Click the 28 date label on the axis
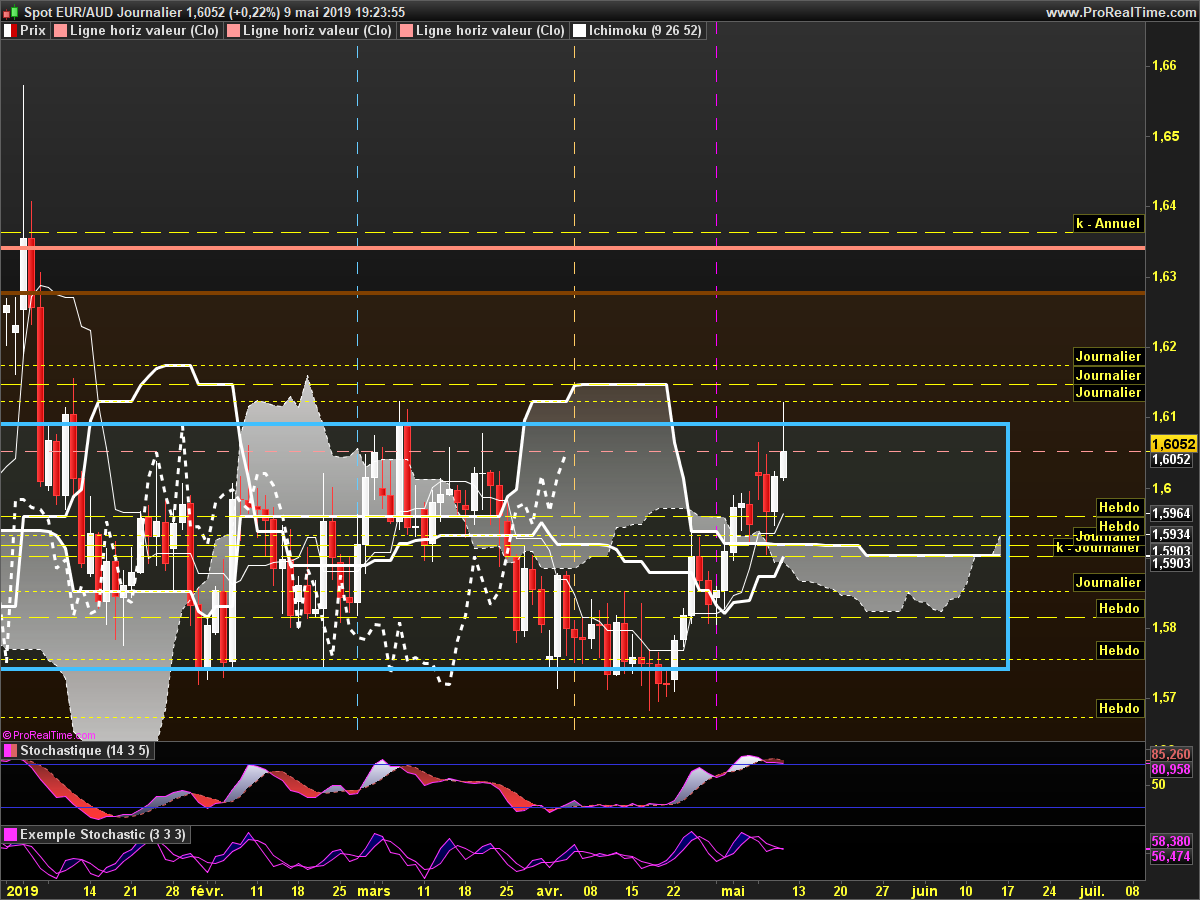Screen dimensions: 1200x900 pos(172,890)
